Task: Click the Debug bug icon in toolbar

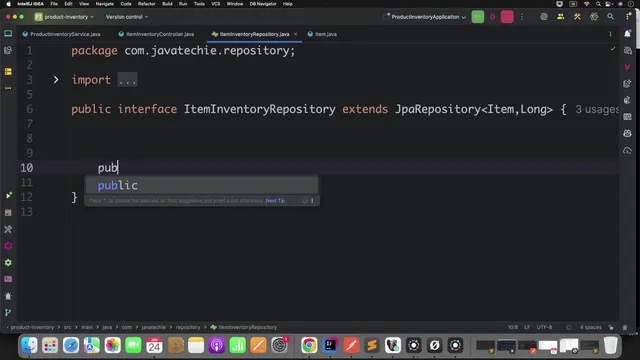Action: coord(492,17)
